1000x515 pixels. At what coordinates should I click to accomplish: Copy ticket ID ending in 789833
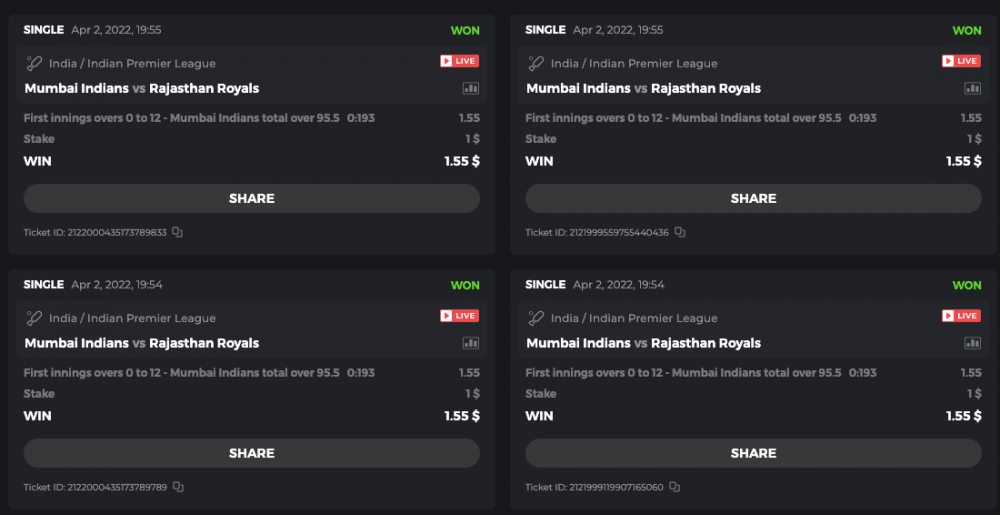[x=177, y=232]
